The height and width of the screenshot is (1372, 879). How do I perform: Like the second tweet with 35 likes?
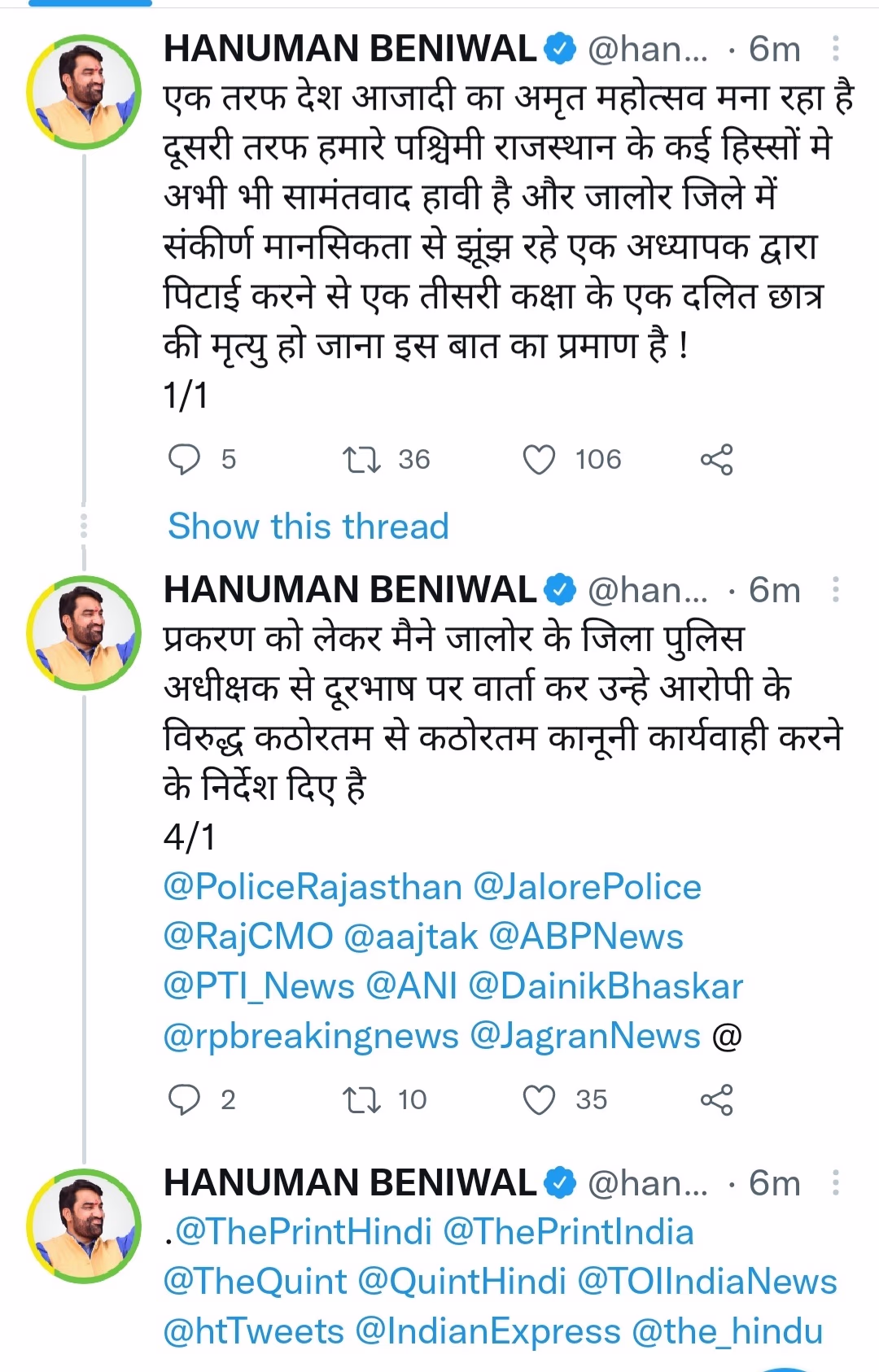click(x=539, y=1100)
